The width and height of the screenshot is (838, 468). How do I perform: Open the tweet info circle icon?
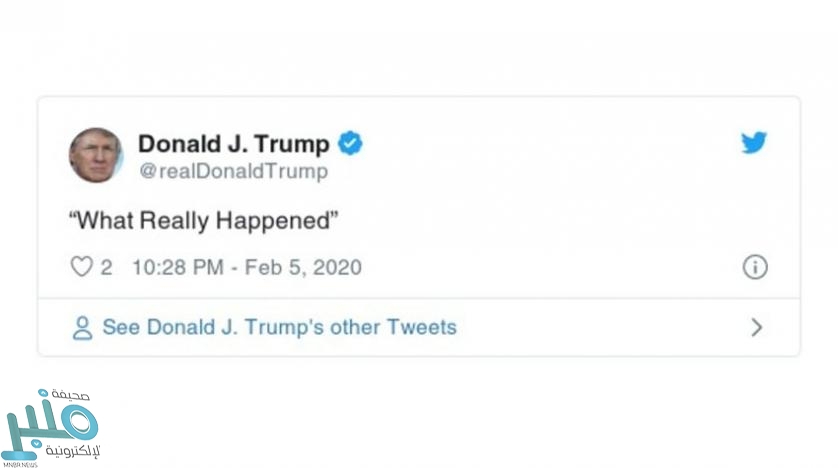coord(755,267)
